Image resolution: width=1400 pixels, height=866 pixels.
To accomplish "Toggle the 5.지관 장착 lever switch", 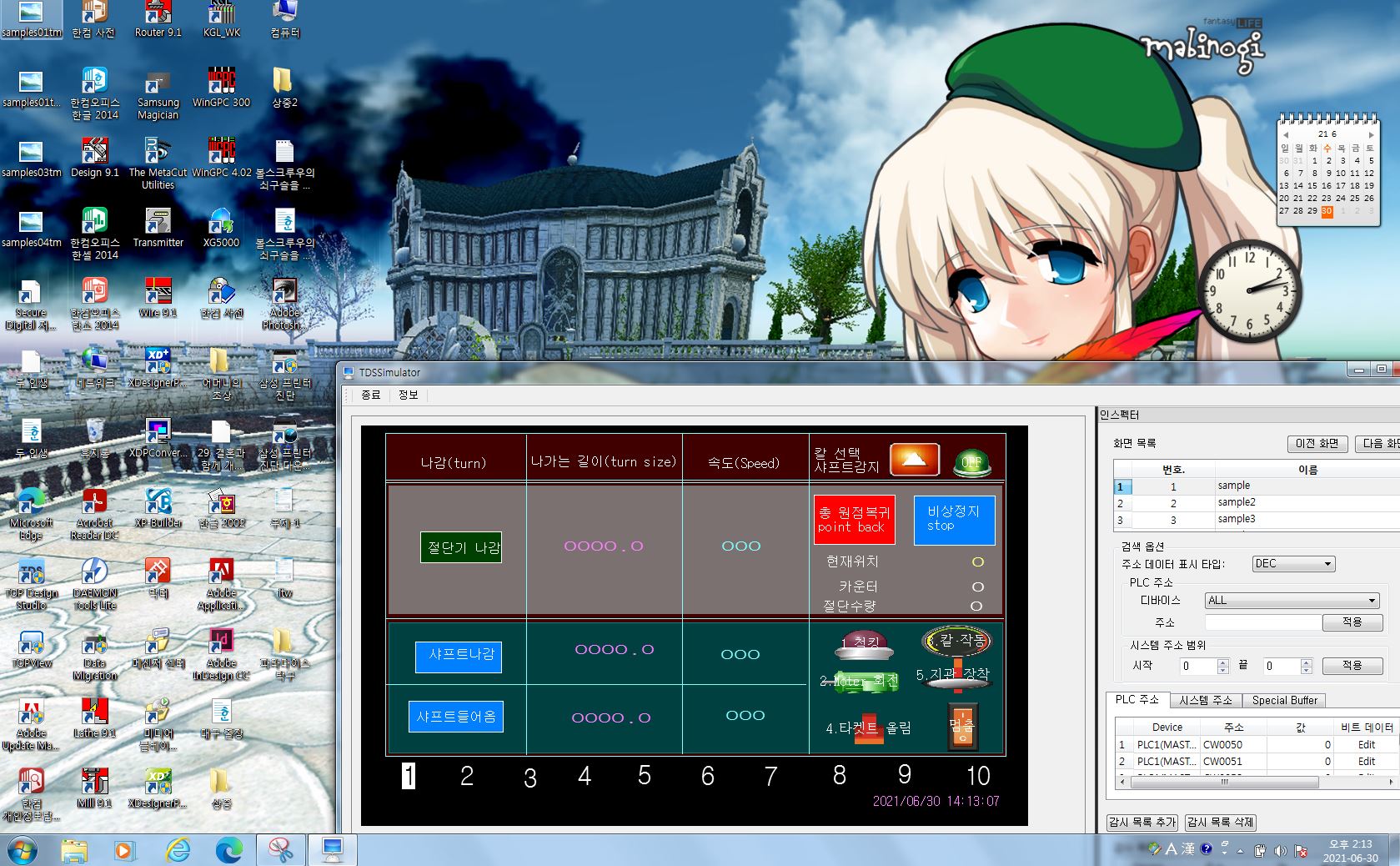I will [x=957, y=676].
